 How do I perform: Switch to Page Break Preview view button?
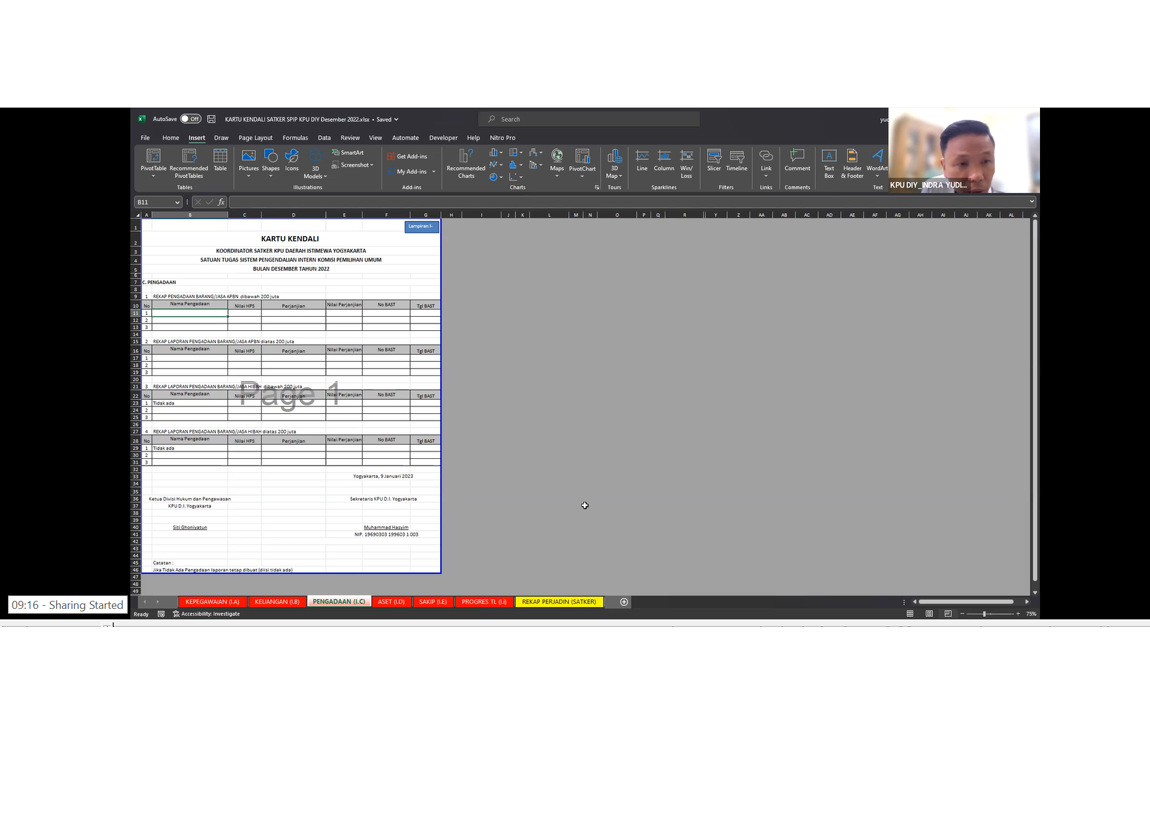tap(948, 614)
